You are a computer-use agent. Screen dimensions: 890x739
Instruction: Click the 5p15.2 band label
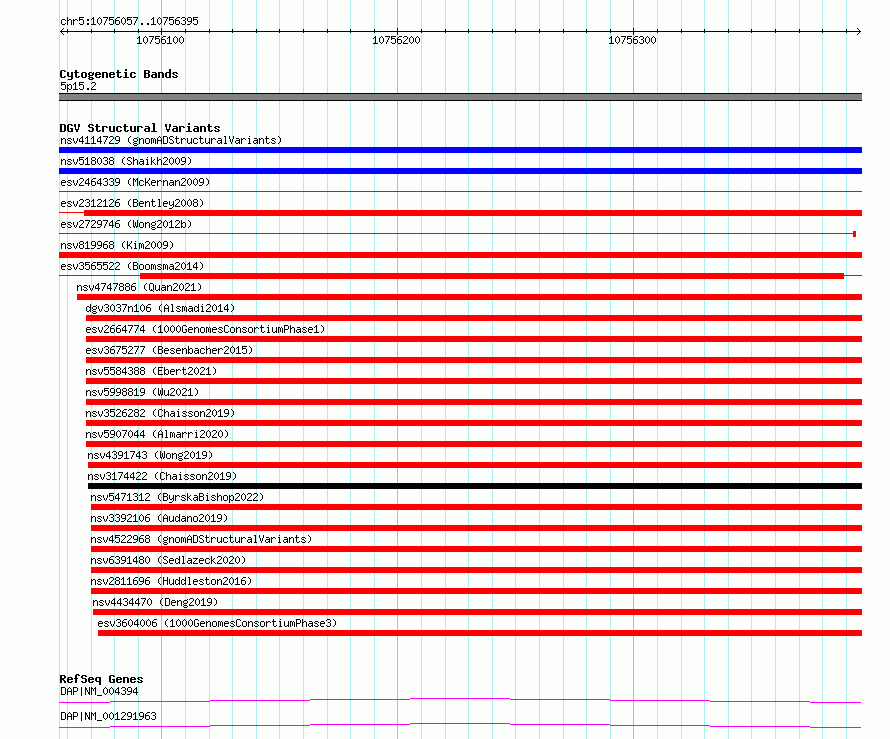pos(78,86)
